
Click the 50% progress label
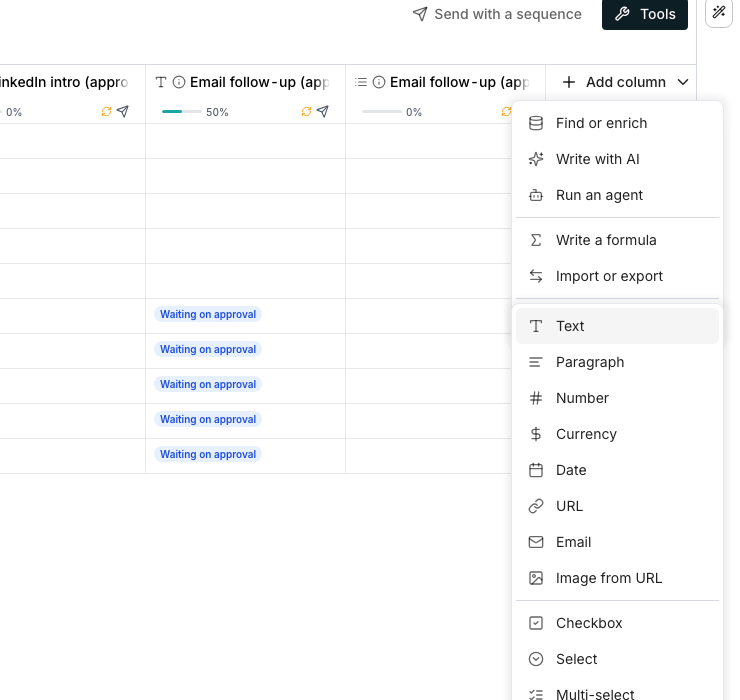(217, 112)
